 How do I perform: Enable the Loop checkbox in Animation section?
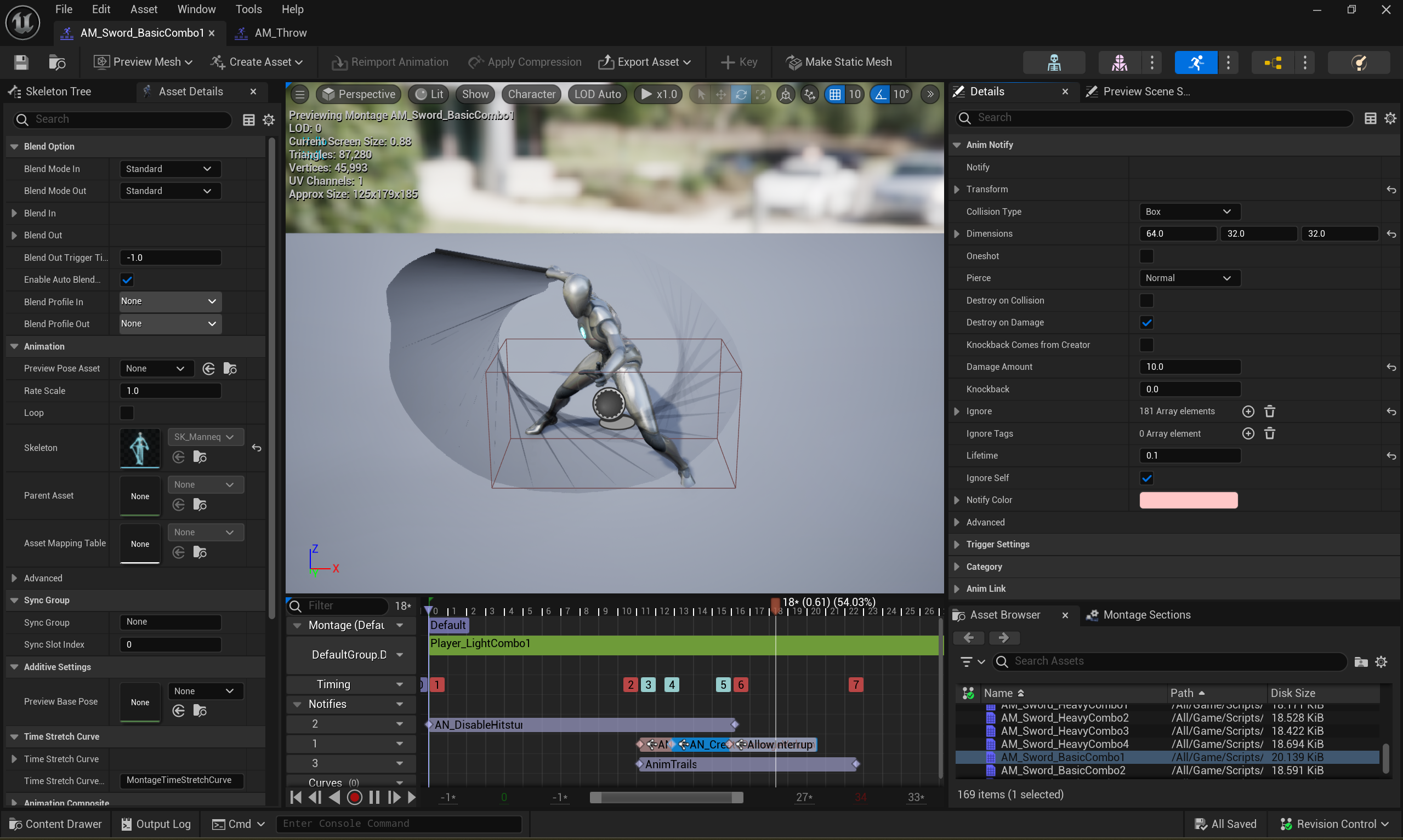click(127, 413)
